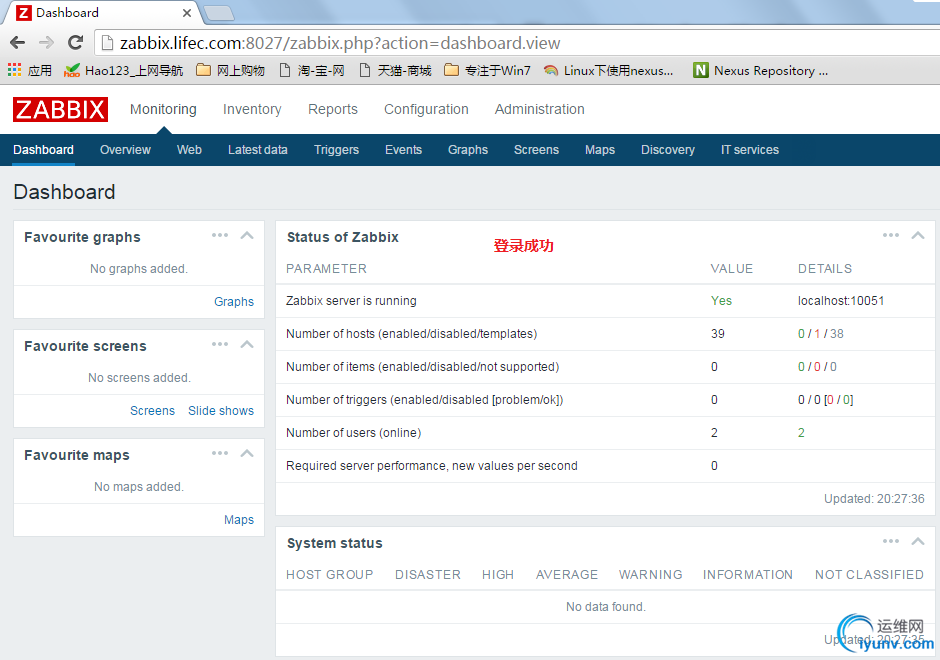Screen dimensions: 940x660
Task: Click 'Number of users (online)' row text
Action: click(x=354, y=433)
